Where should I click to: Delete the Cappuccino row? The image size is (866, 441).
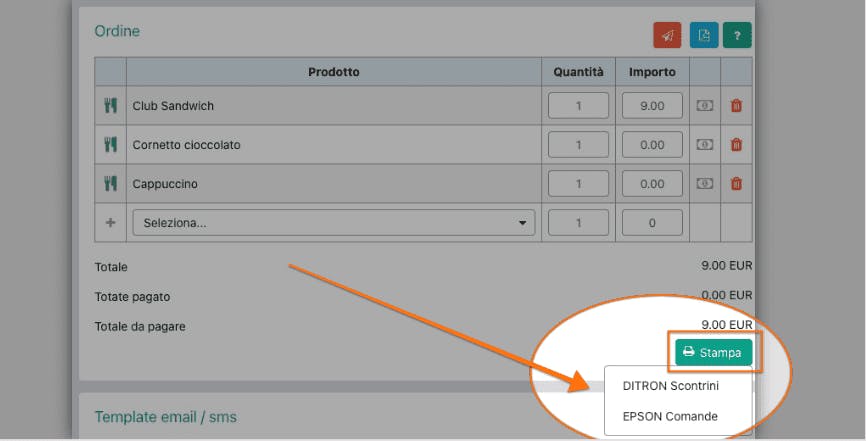(736, 183)
